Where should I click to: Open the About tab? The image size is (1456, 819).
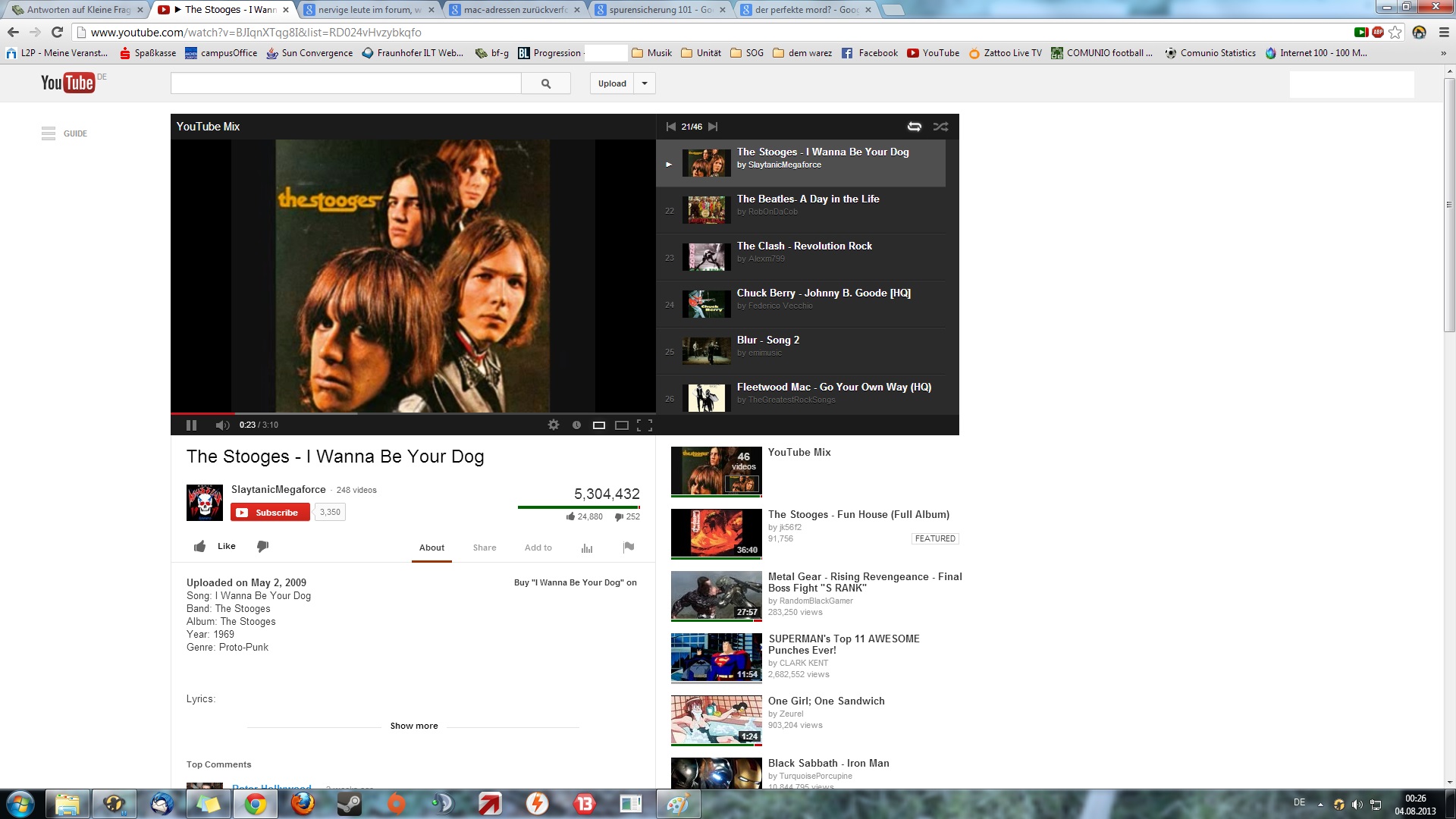431,548
